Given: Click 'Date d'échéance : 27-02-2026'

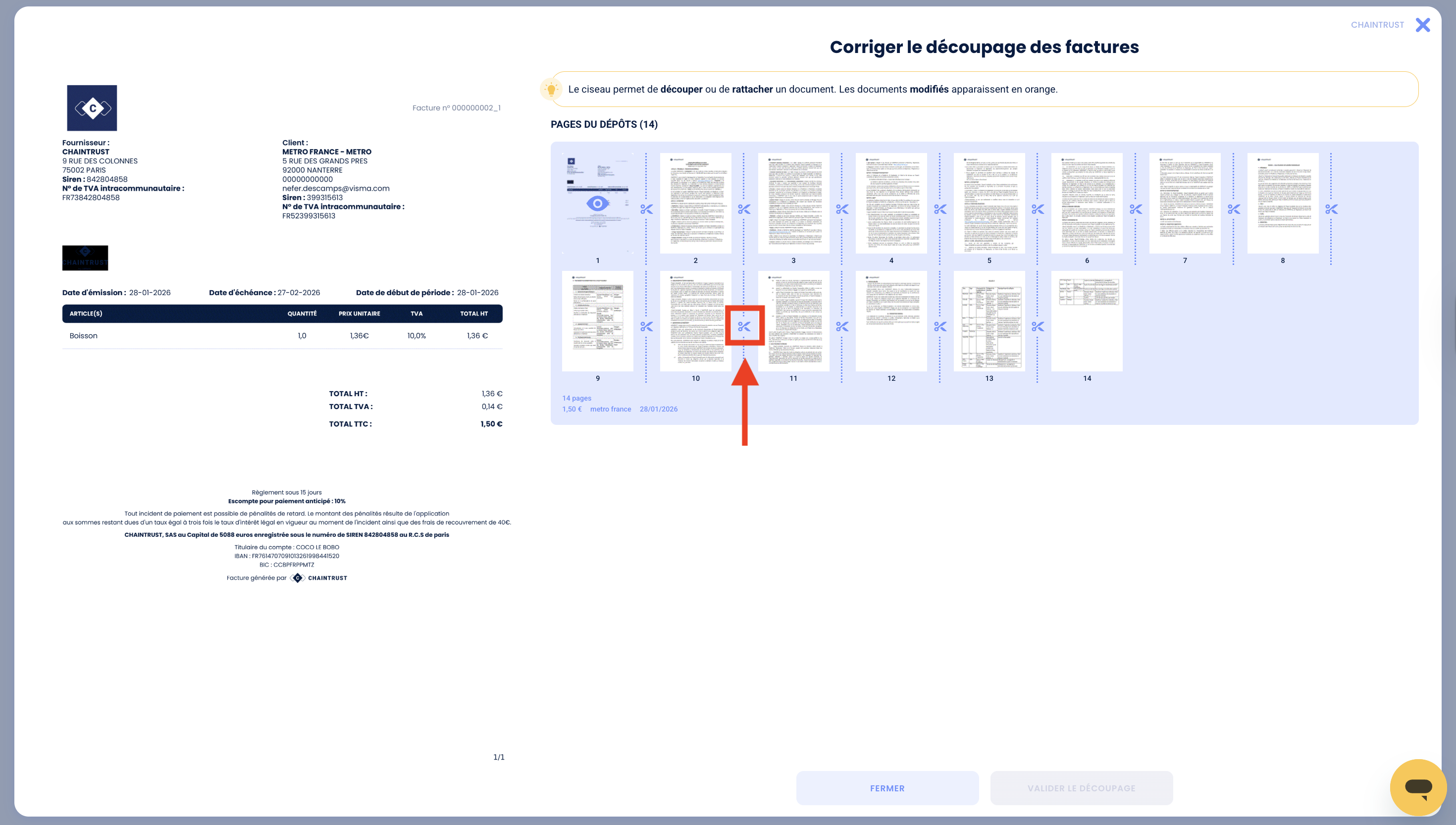Looking at the screenshot, I should (x=264, y=292).
